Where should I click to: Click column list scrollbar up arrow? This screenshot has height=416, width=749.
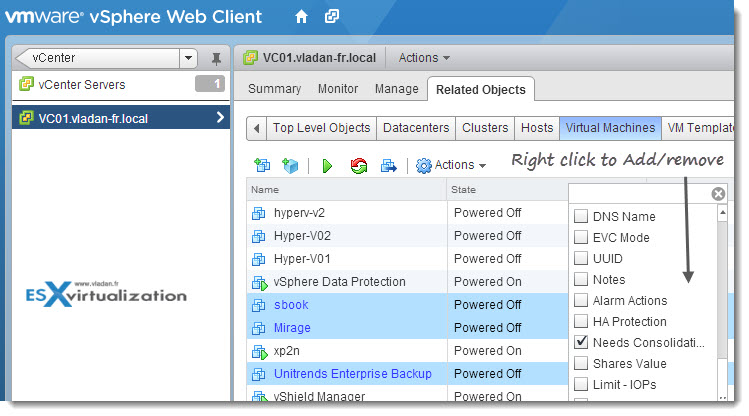[722, 213]
